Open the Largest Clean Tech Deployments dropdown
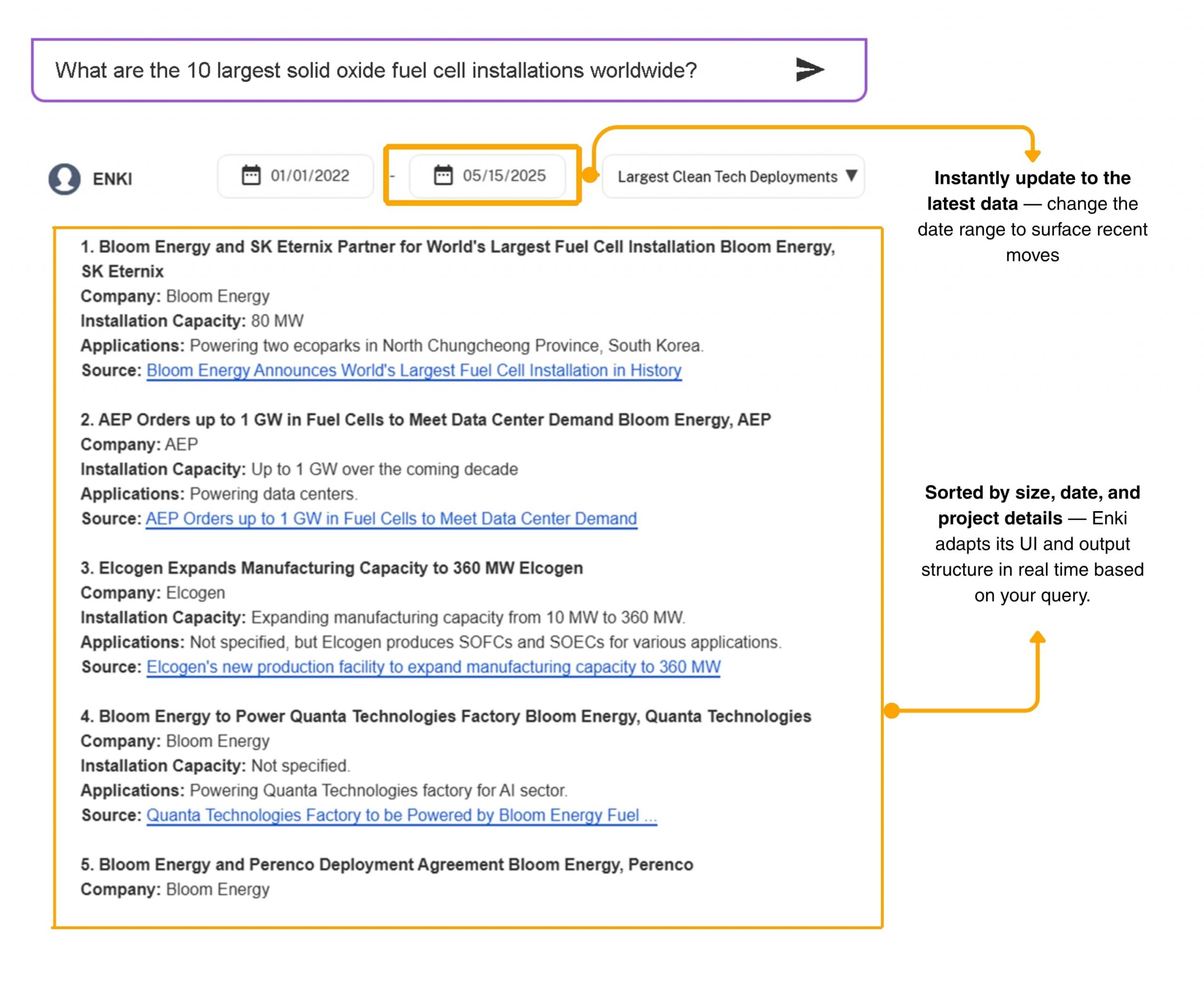1204x1003 pixels. click(x=727, y=176)
